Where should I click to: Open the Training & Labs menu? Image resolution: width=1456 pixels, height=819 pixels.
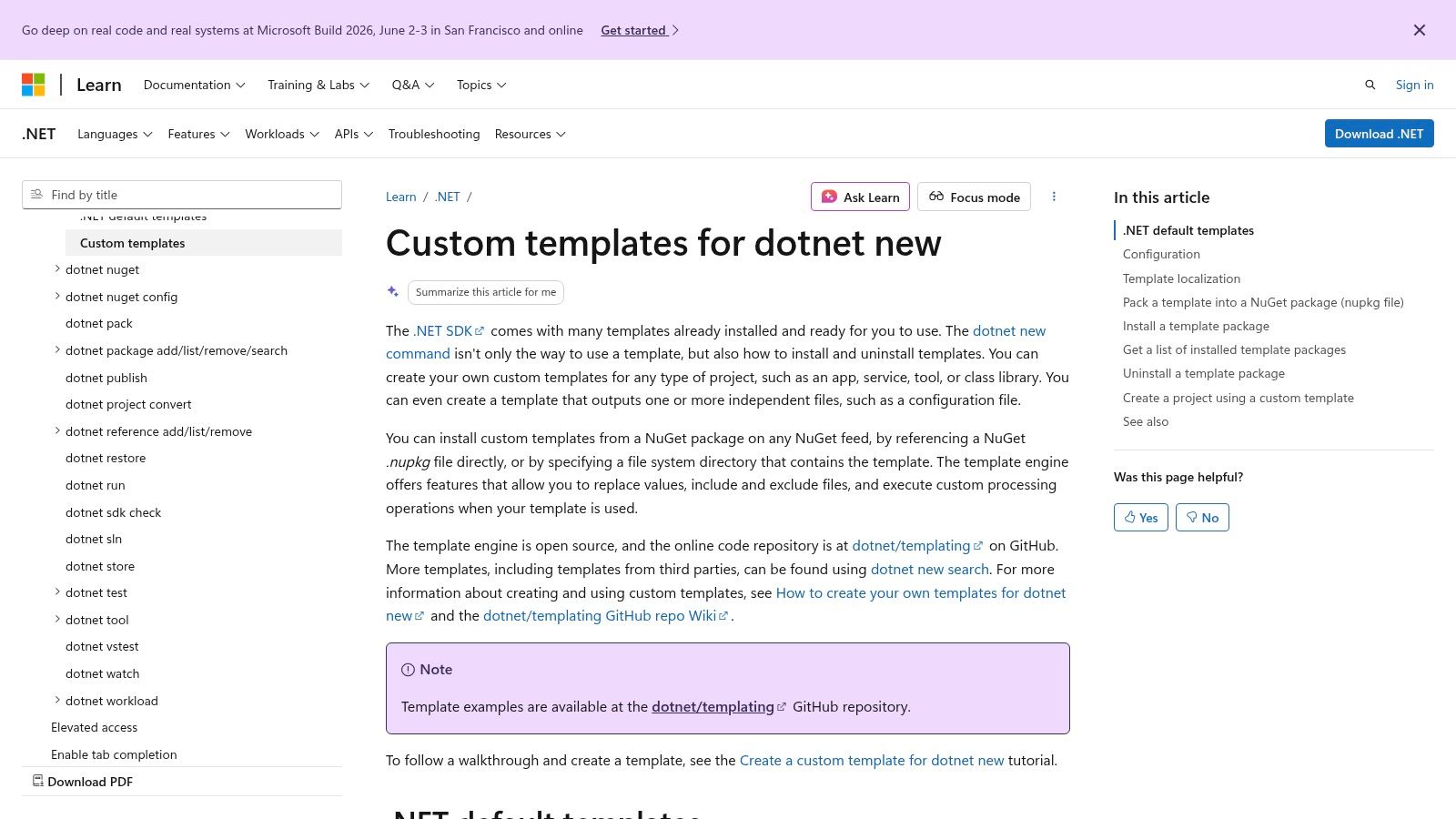(318, 84)
